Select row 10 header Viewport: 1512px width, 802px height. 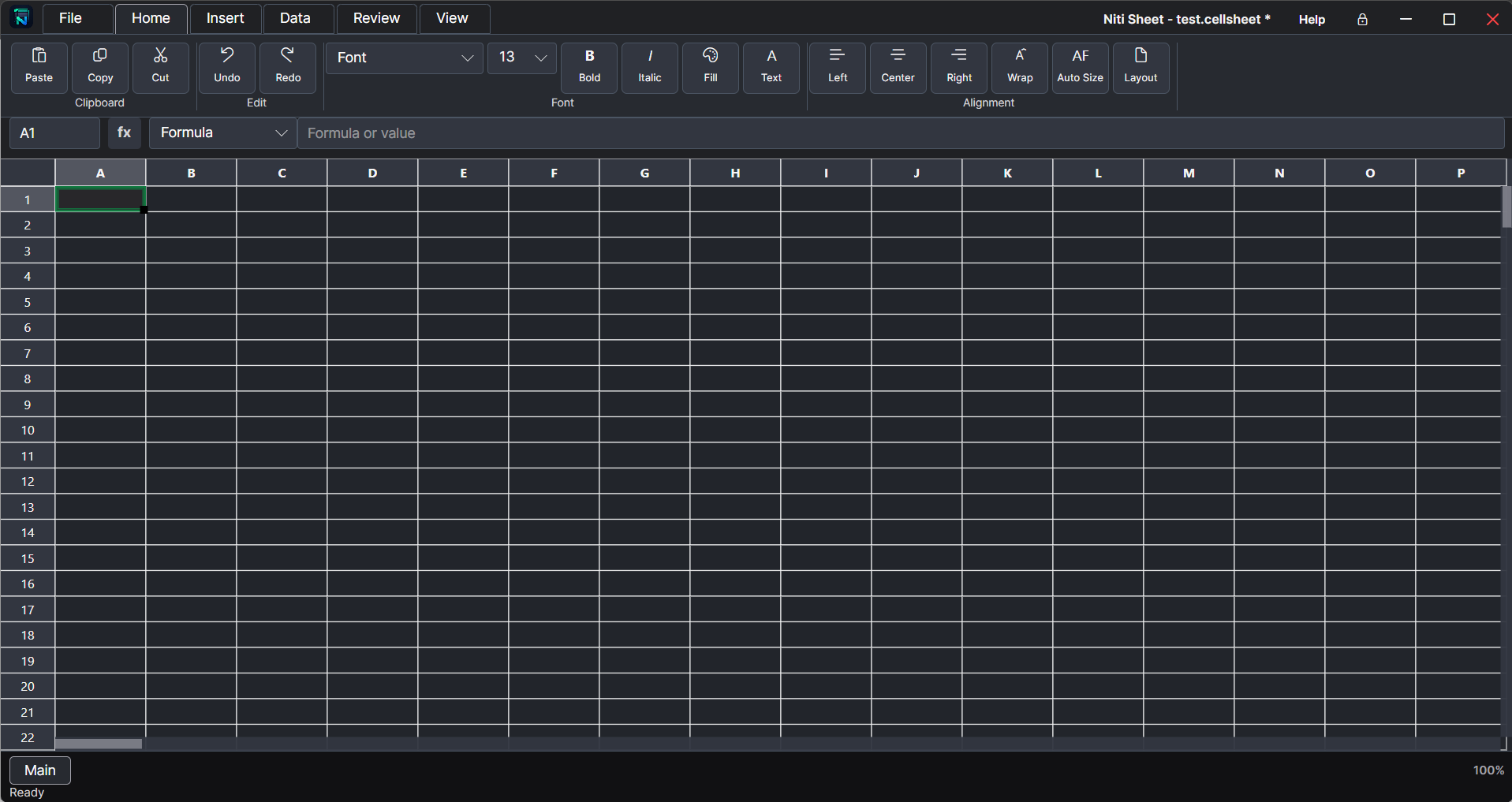pyautogui.click(x=28, y=430)
